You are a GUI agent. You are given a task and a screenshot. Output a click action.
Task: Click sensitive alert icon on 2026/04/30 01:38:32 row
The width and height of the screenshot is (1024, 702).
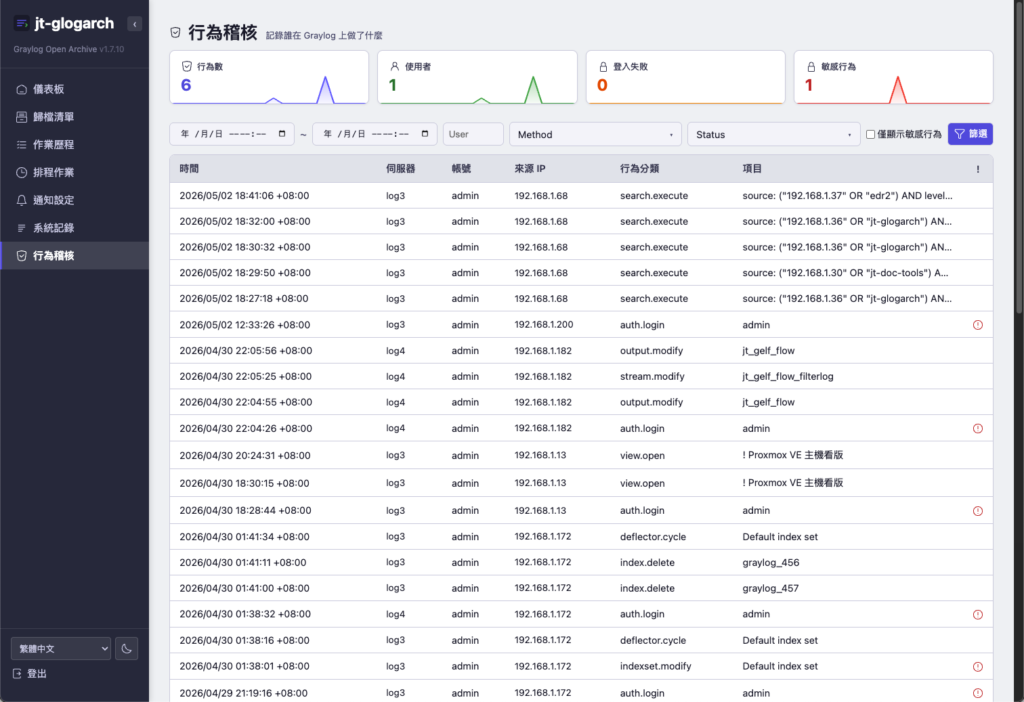tap(978, 615)
